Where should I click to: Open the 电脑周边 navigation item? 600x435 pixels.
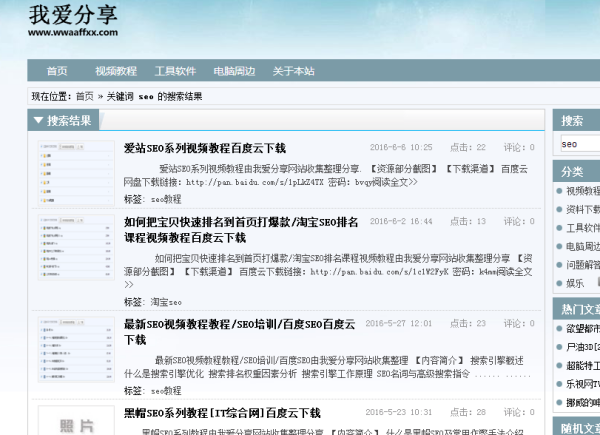pyautogui.click(x=234, y=71)
